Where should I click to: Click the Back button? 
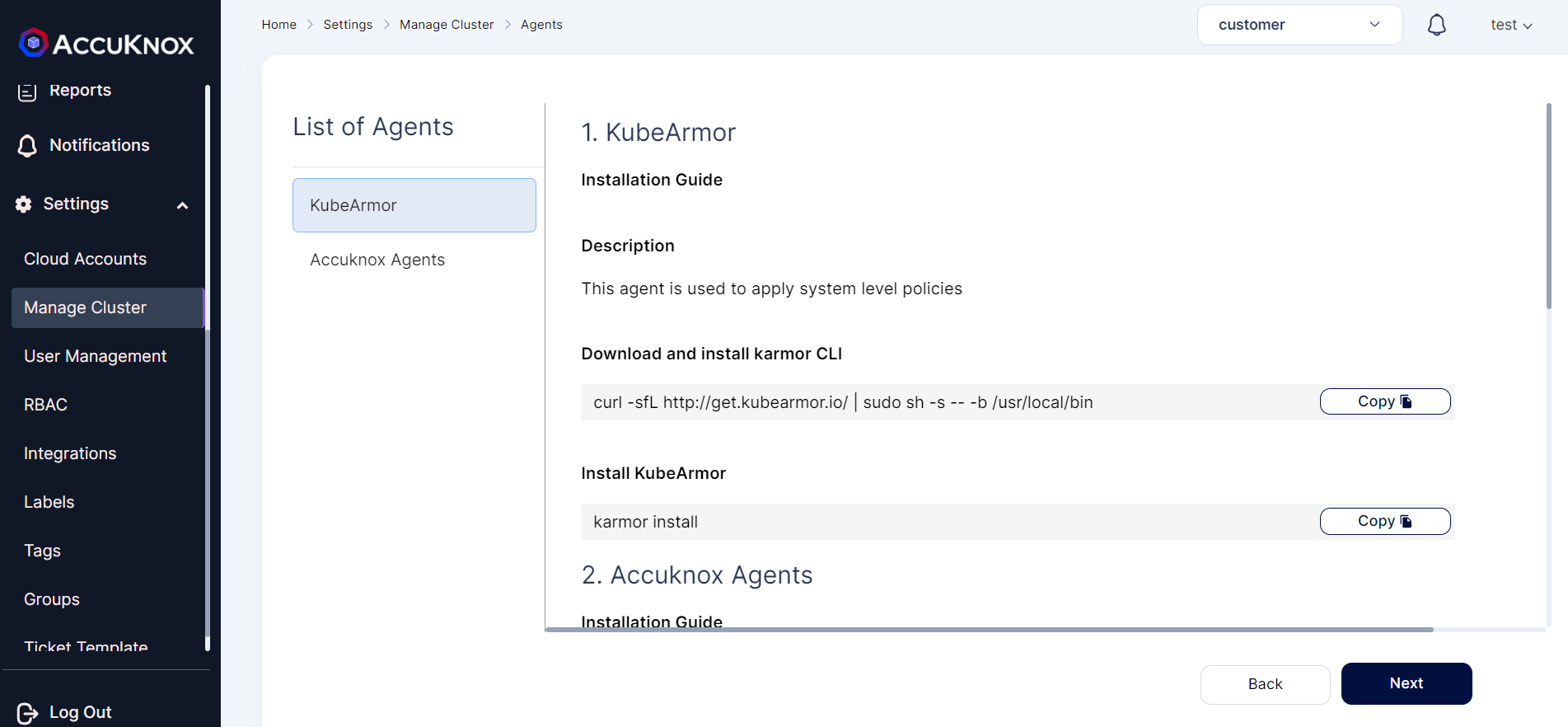pyautogui.click(x=1265, y=684)
